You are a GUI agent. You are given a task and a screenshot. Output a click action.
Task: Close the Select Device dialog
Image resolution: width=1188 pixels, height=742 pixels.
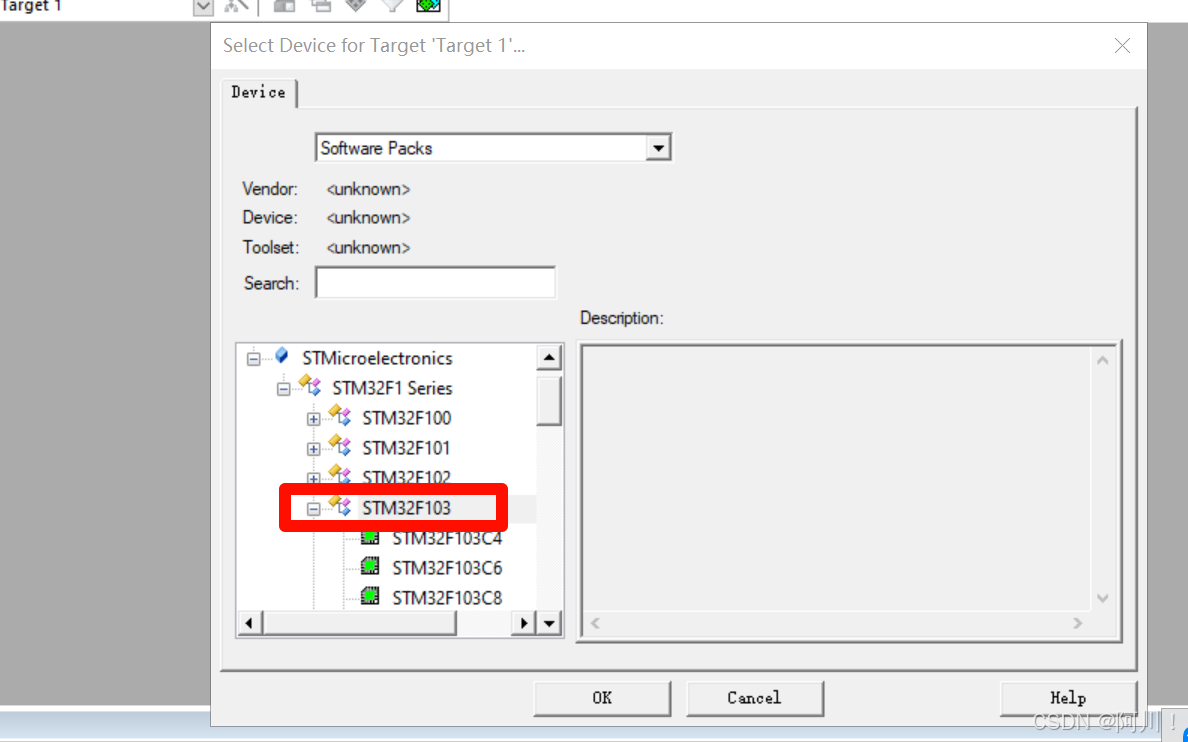(1122, 45)
